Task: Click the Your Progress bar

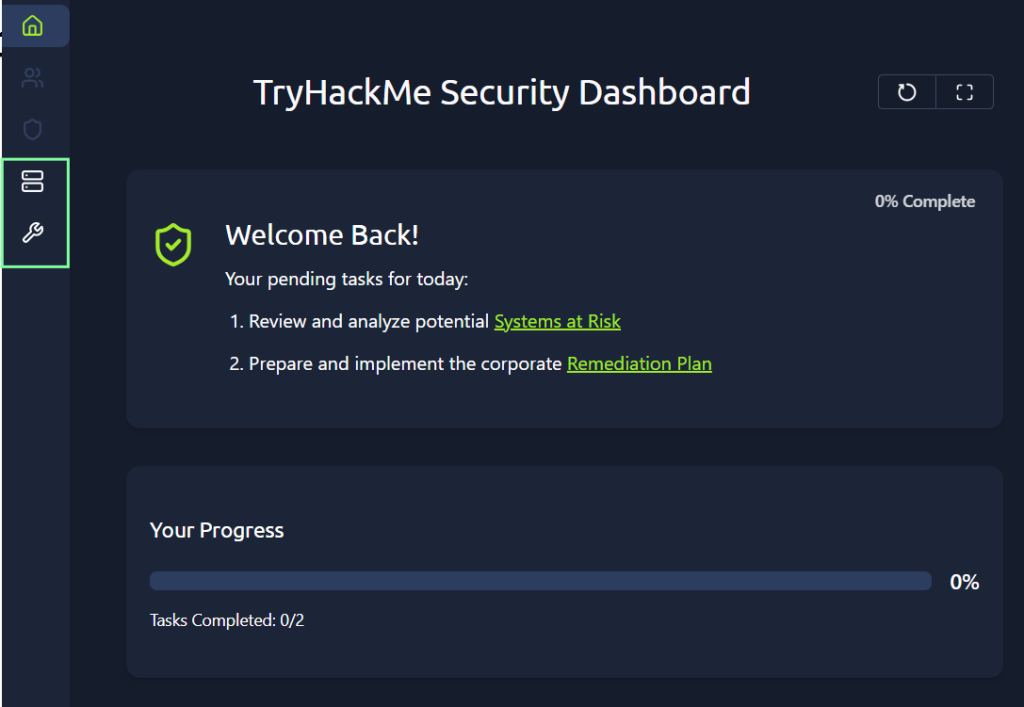Action: click(540, 581)
